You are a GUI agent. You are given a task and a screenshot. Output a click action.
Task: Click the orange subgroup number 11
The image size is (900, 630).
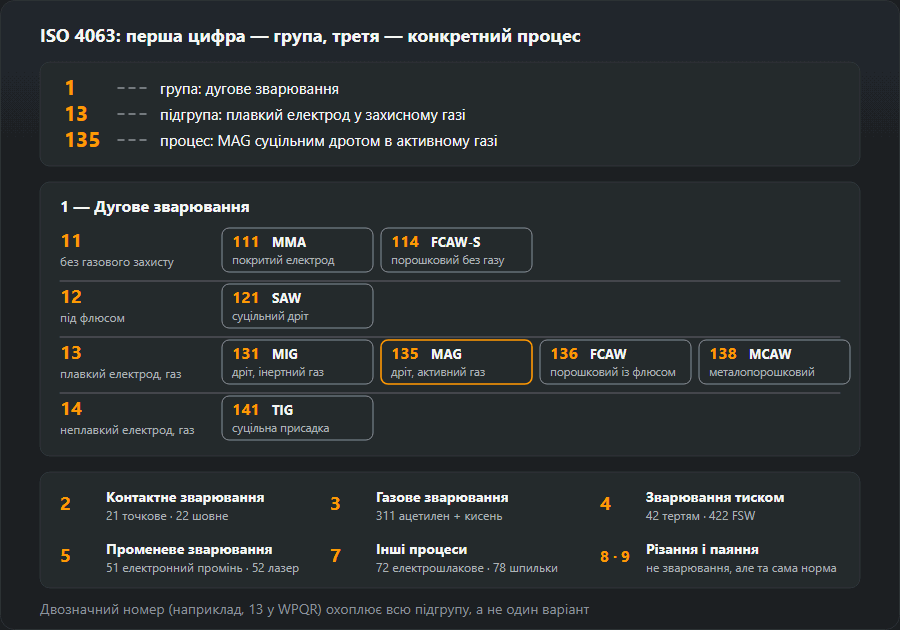(71, 241)
